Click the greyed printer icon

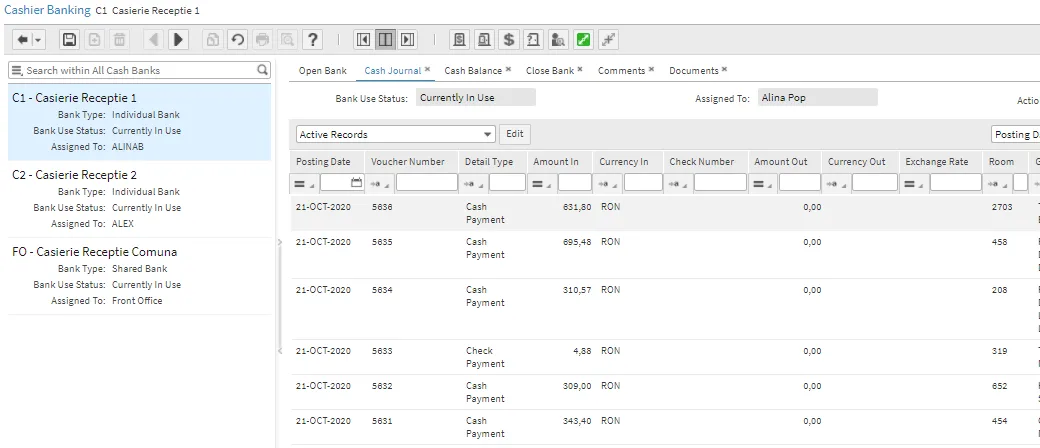coord(263,40)
